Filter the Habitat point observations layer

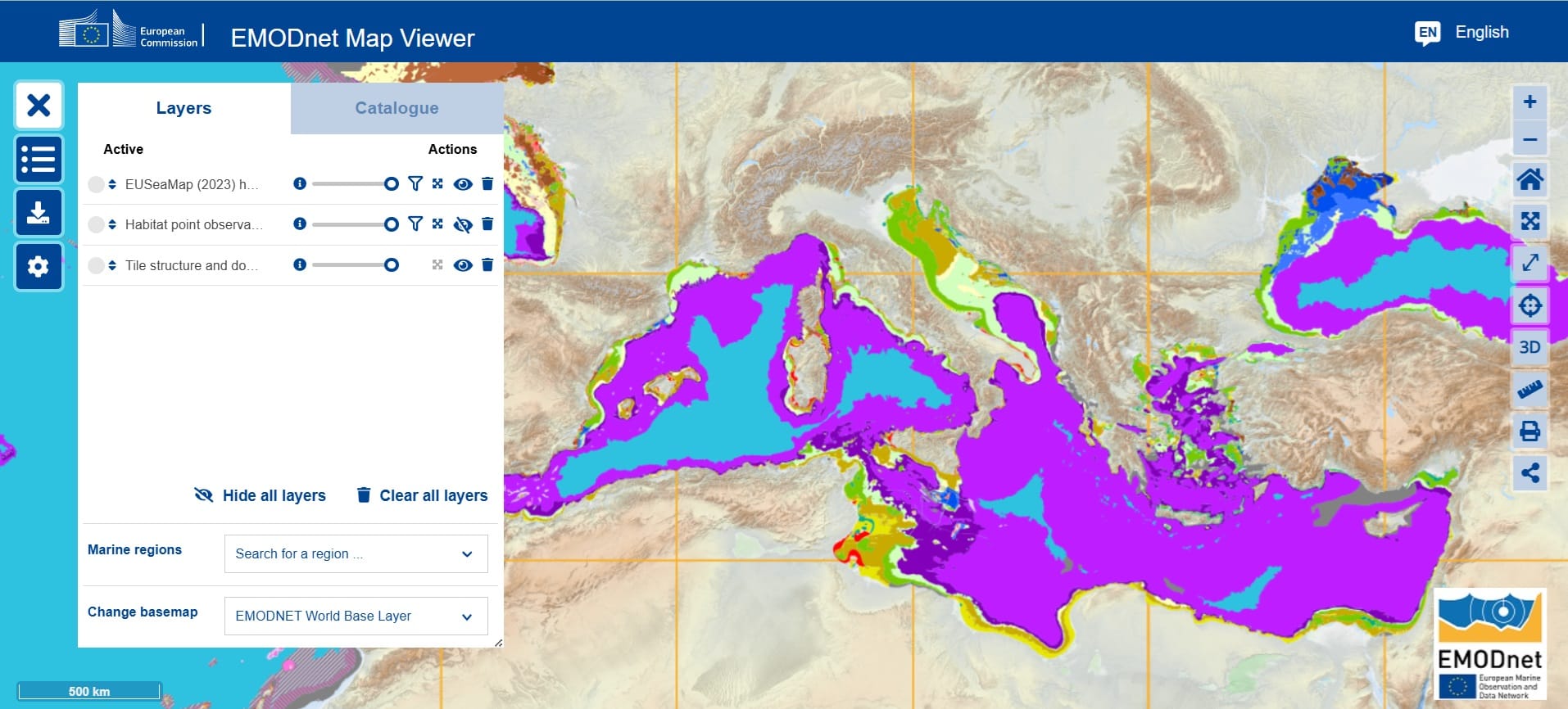(x=415, y=224)
